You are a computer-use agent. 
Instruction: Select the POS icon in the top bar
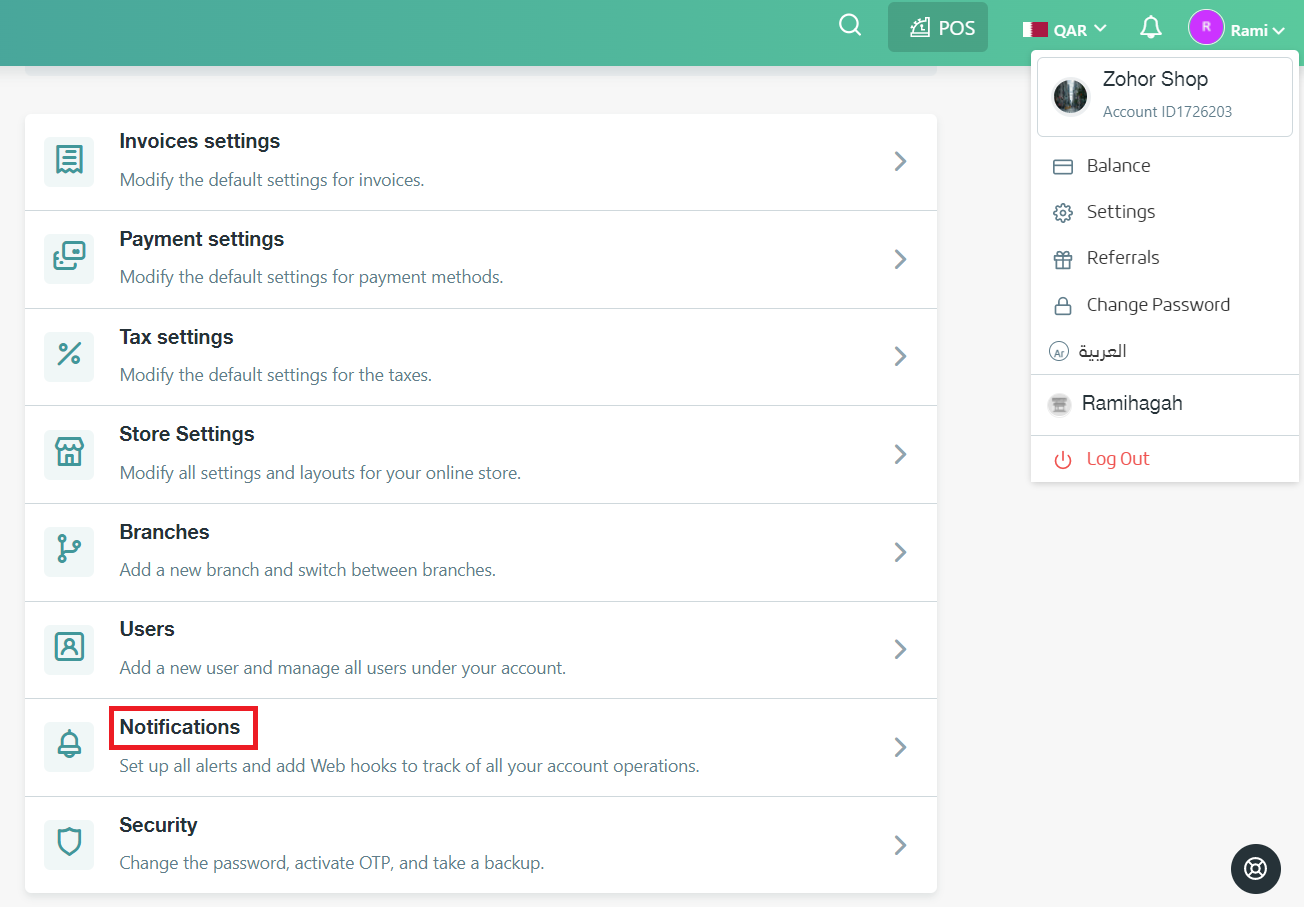coord(937,26)
